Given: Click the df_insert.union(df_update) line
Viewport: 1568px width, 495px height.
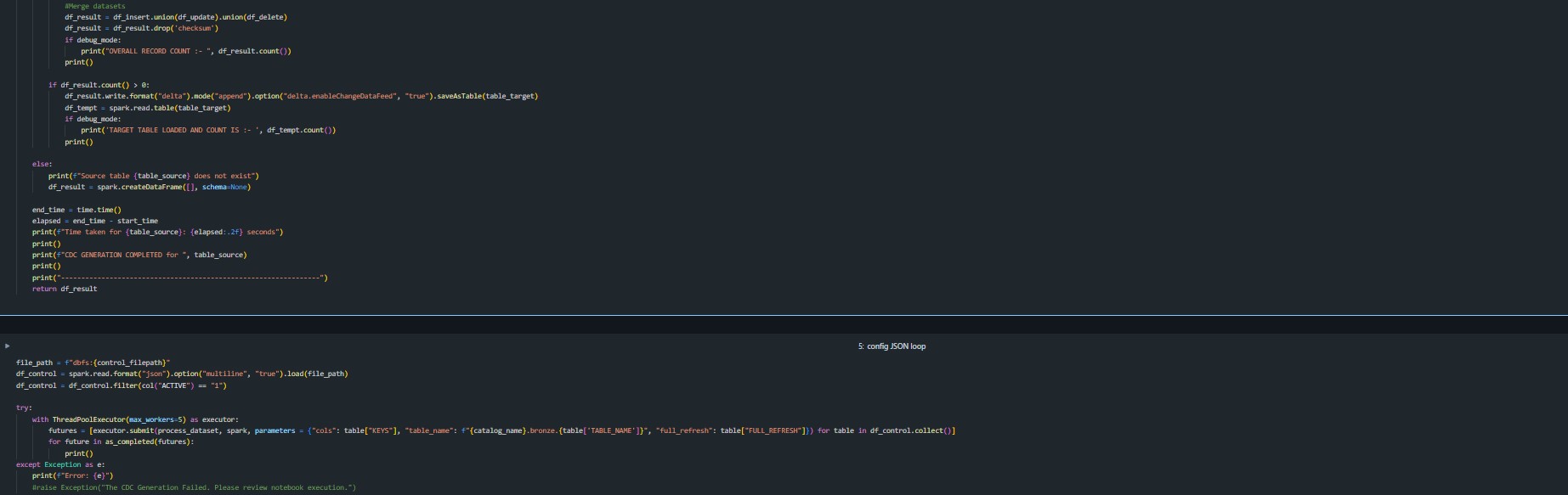Looking at the screenshot, I should 176,17.
